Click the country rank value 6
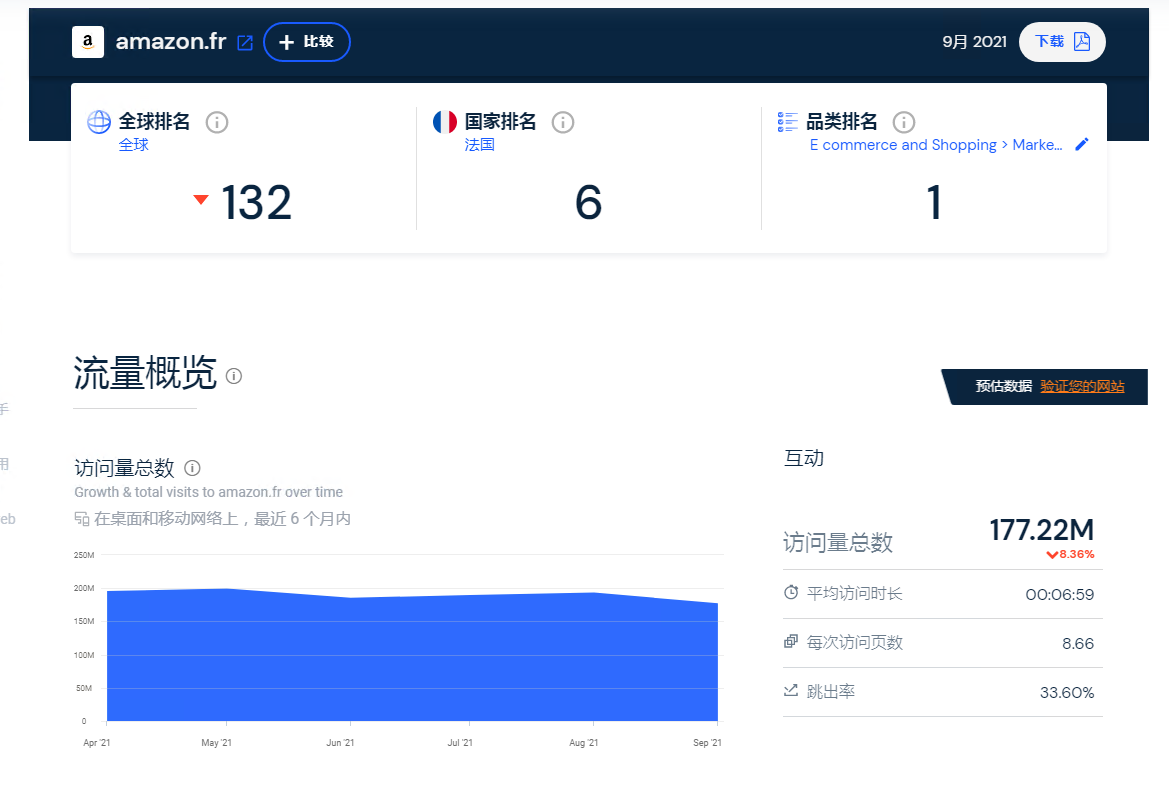 pyautogui.click(x=588, y=202)
